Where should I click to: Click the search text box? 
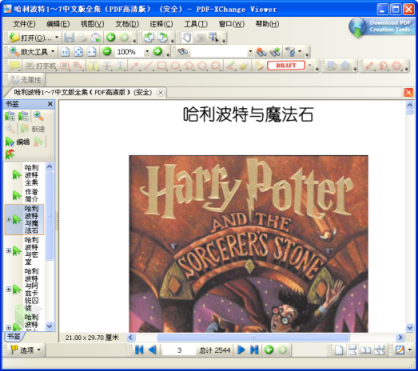click(219, 52)
